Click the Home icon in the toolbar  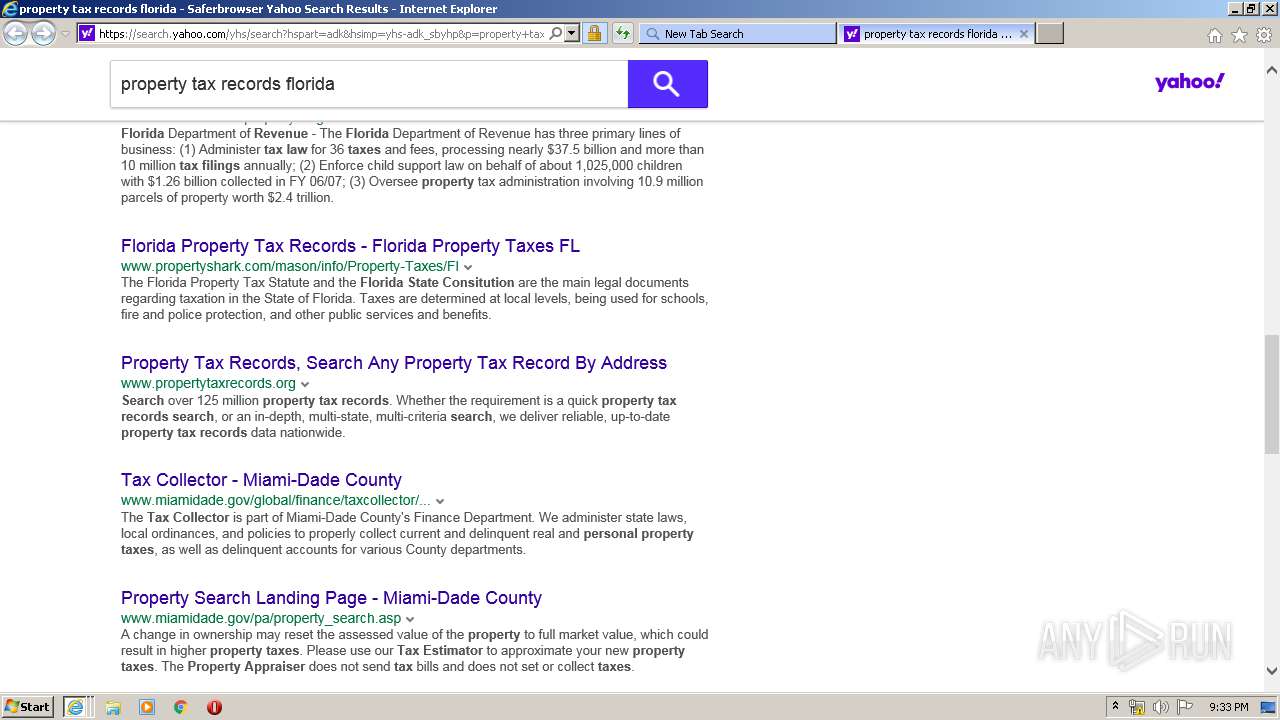[1214, 35]
